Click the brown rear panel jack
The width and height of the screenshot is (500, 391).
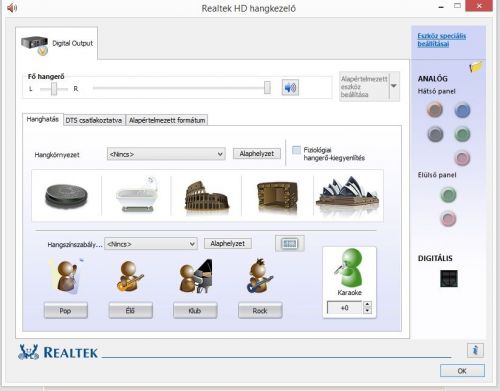coord(435,110)
